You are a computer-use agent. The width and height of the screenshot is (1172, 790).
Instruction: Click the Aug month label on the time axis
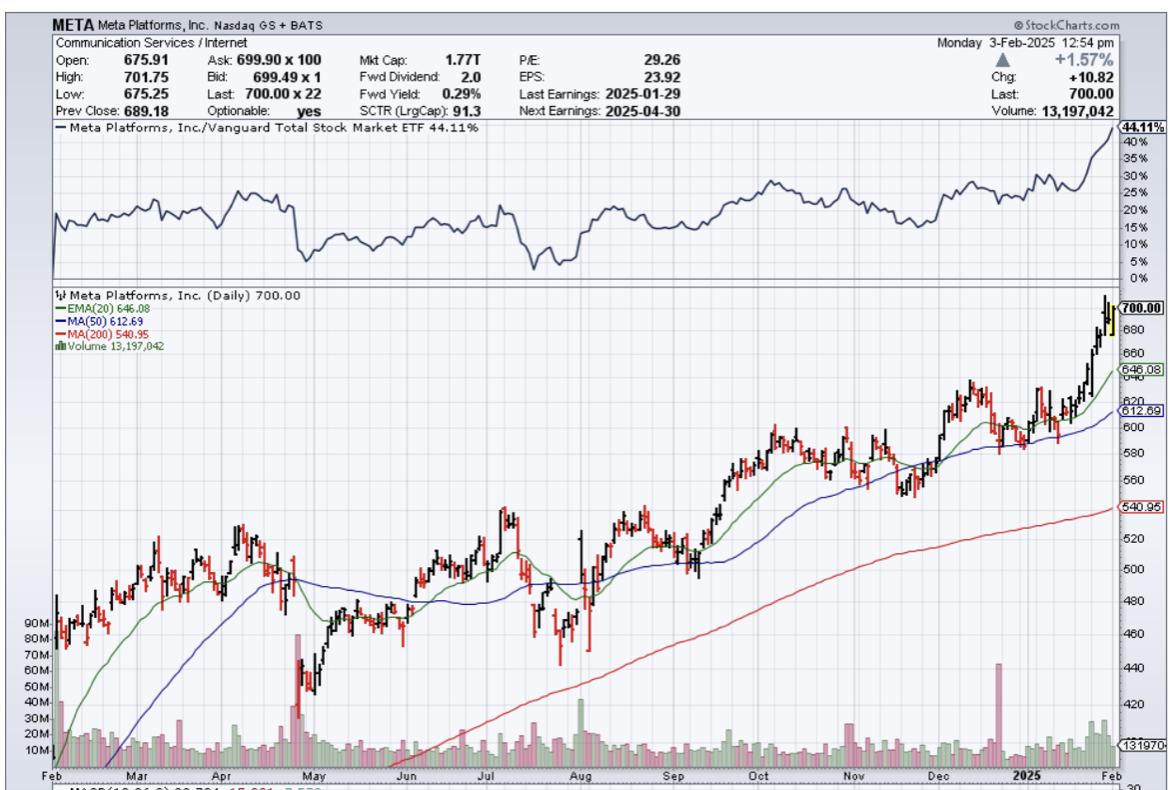[581, 775]
